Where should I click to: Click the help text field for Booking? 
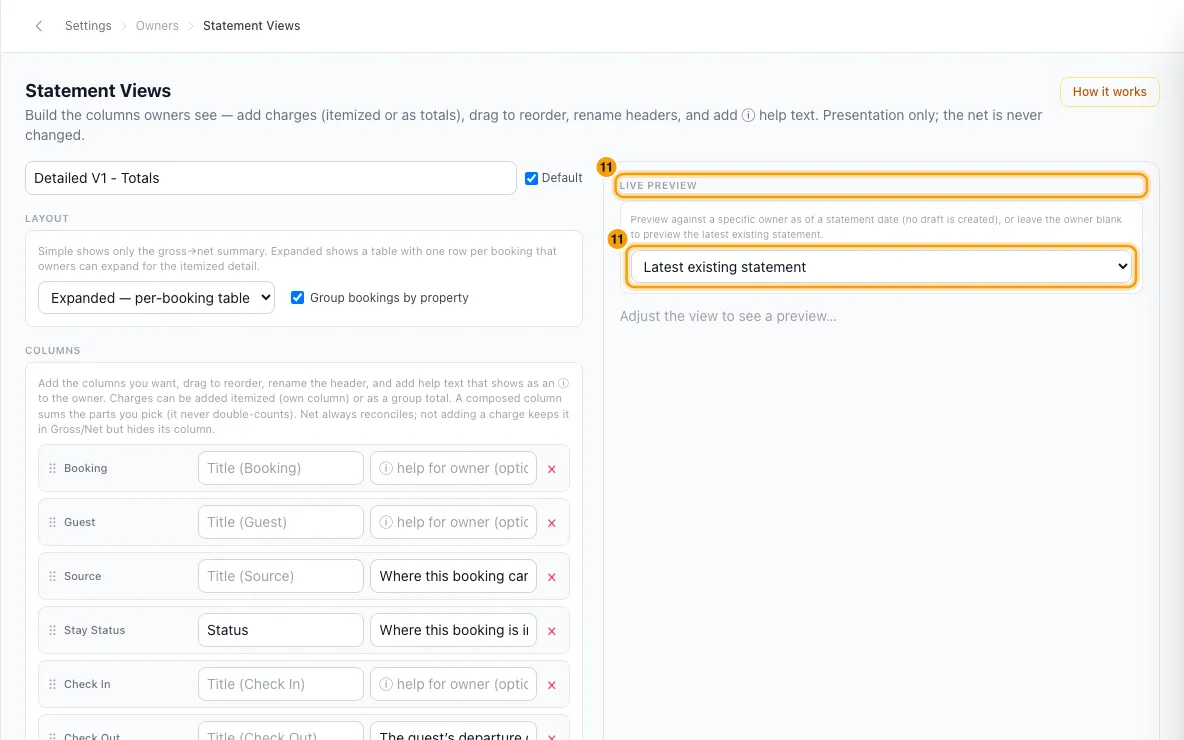click(453, 468)
